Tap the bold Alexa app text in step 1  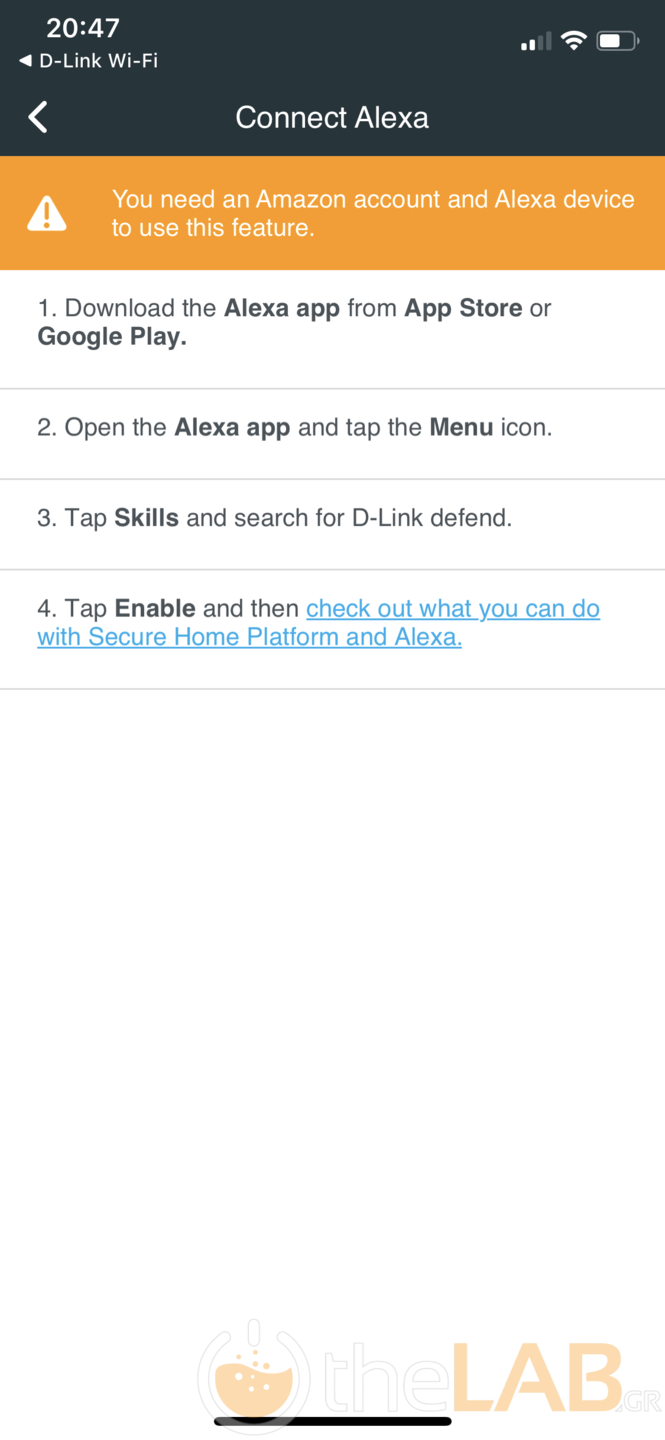pos(282,308)
